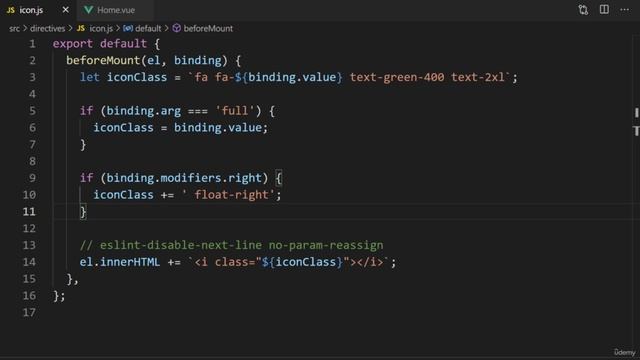Click the ' float-right' string on line 10
This screenshot has height=360, width=640.
[228, 195]
